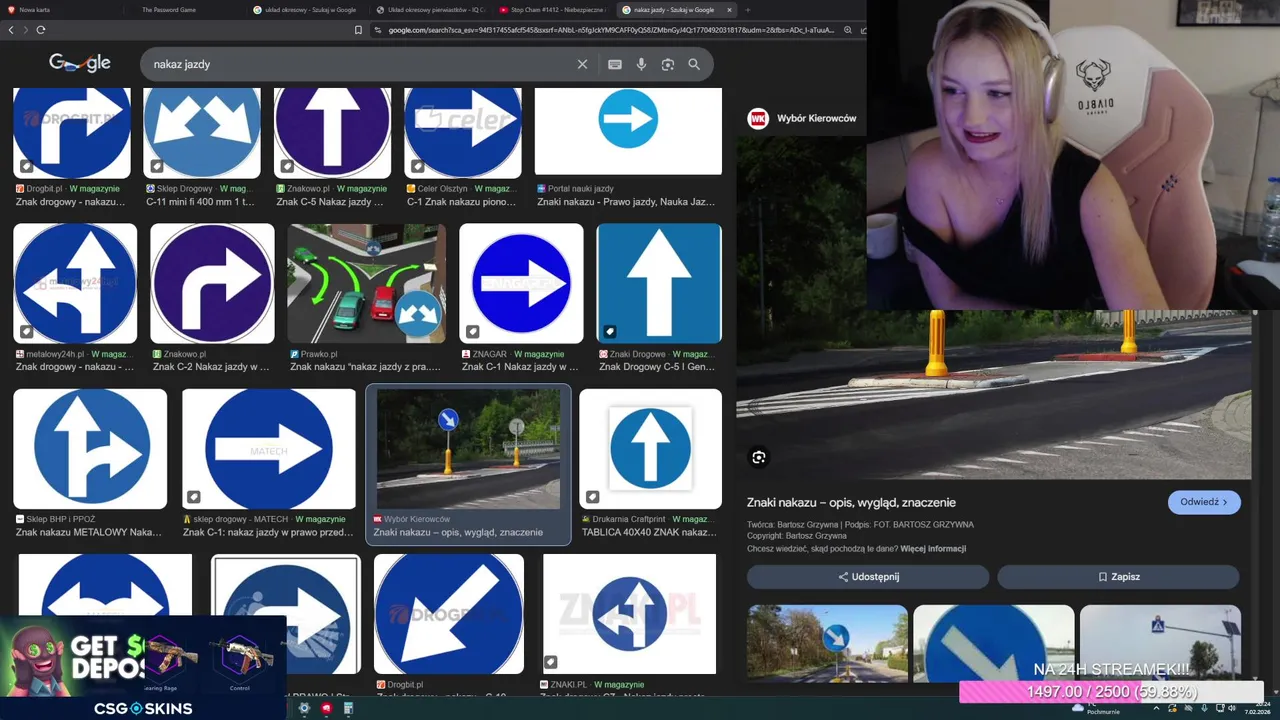The height and width of the screenshot is (720, 1280).
Task: Open the Celer Olsztyn C-1 sign result
Action: pos(463,133)
